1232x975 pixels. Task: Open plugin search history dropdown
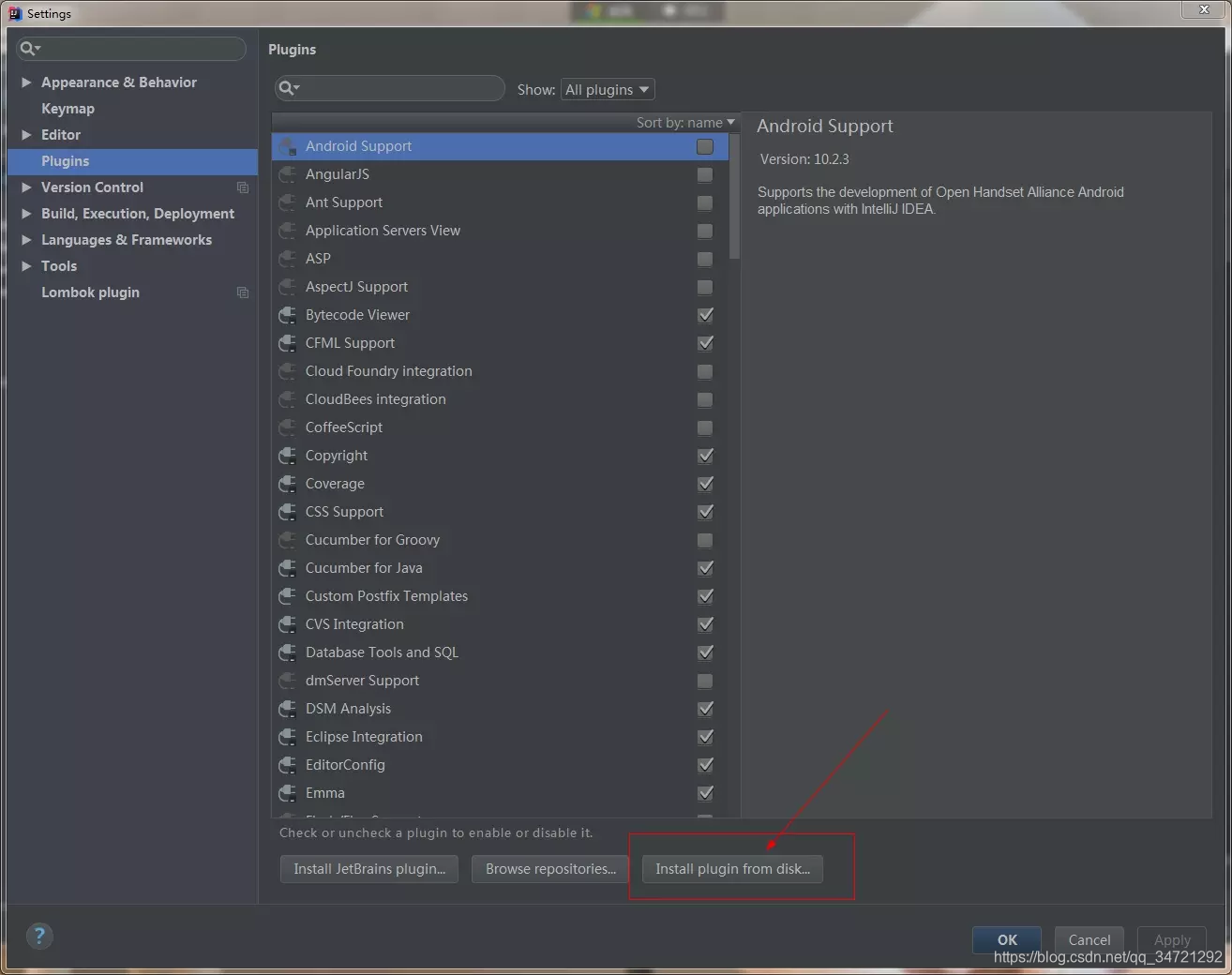[x=289, y=88]
